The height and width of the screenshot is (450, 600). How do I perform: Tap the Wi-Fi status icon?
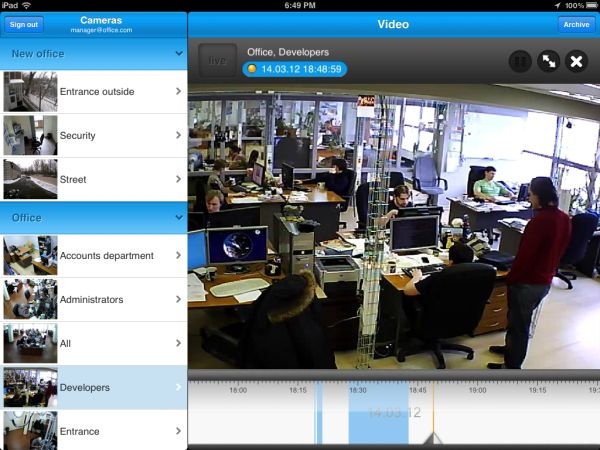tap(26, 5)
